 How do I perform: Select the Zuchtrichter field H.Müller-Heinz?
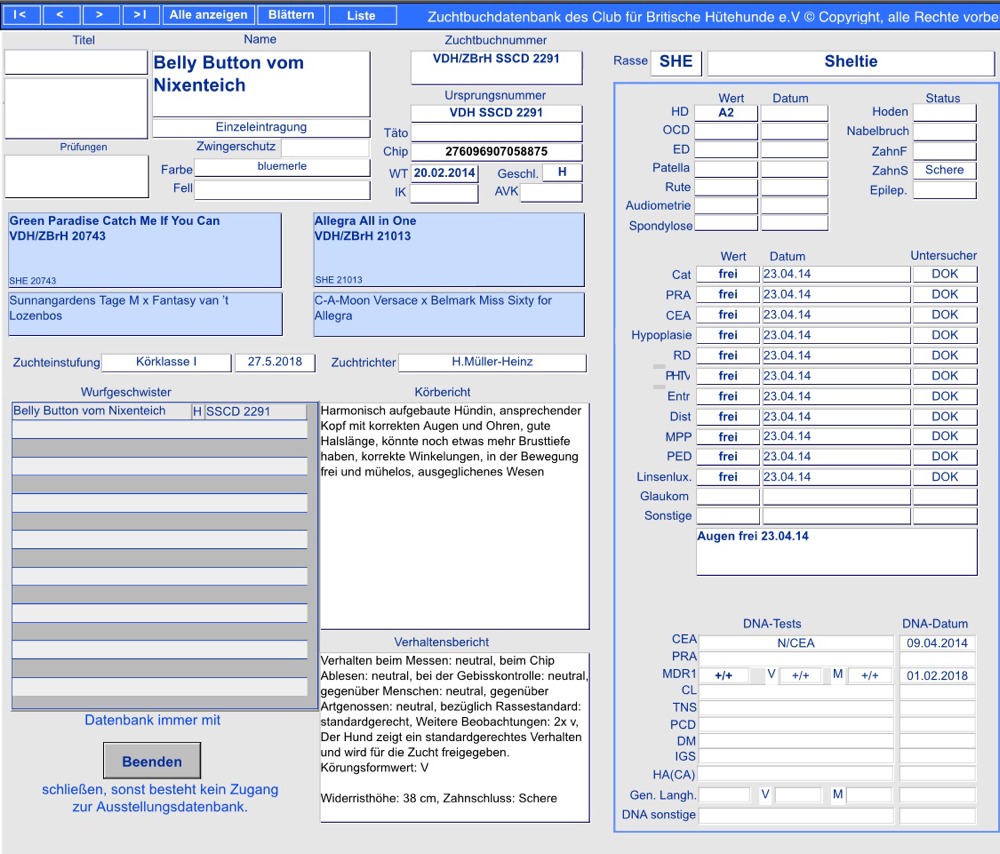[x=492, y=362]
